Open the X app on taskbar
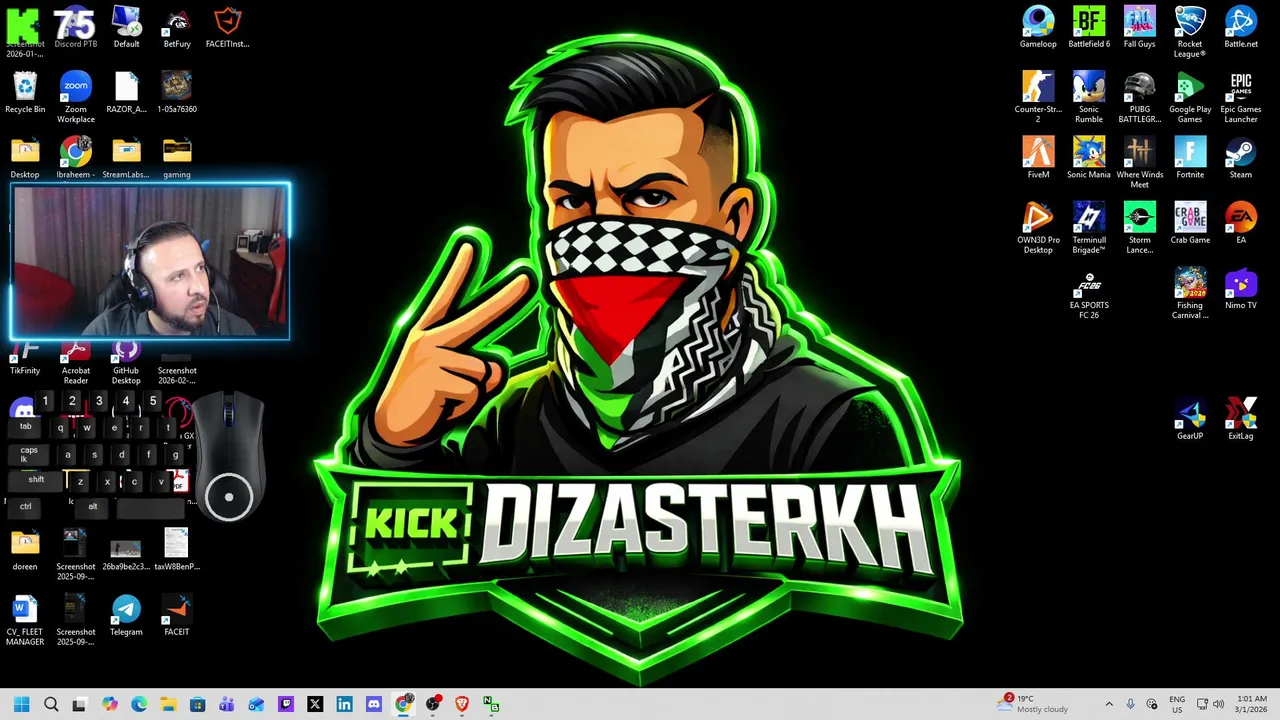 (x=315, y=704)
